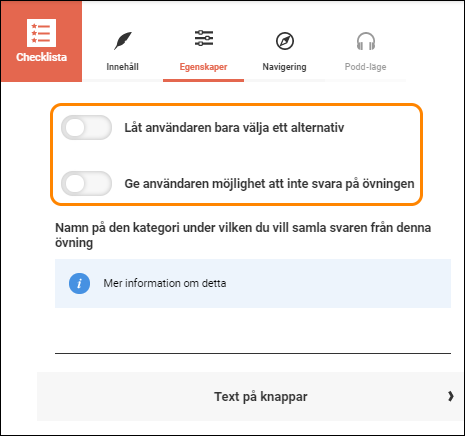Expand the 'Text på knappar' section

click(250, 397)
